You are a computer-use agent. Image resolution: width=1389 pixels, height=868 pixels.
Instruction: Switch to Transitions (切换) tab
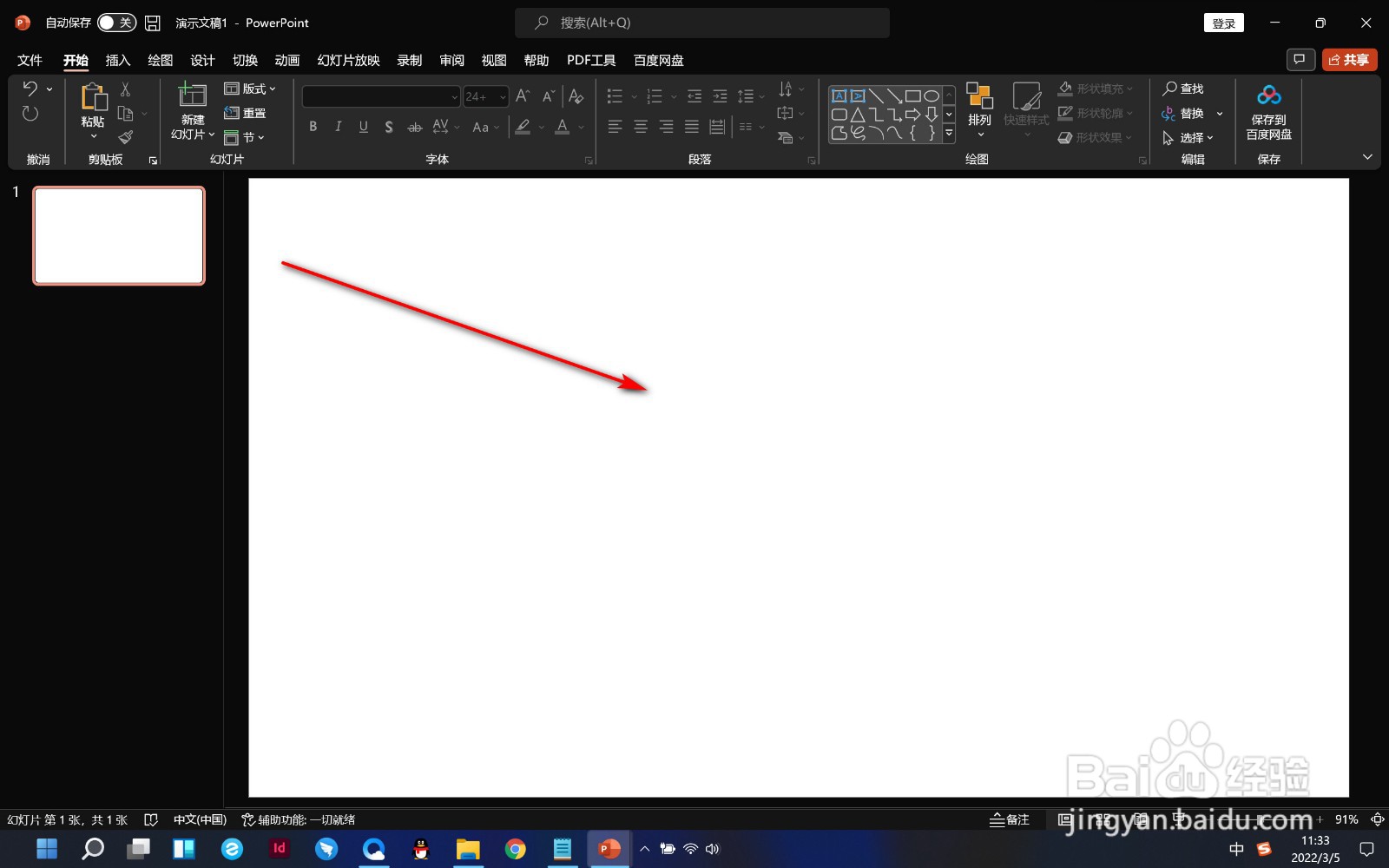point(245,60)
